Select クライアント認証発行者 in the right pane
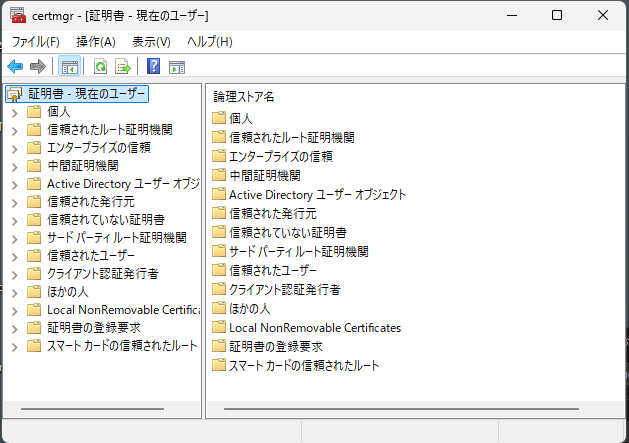 (x=284, y=289)
